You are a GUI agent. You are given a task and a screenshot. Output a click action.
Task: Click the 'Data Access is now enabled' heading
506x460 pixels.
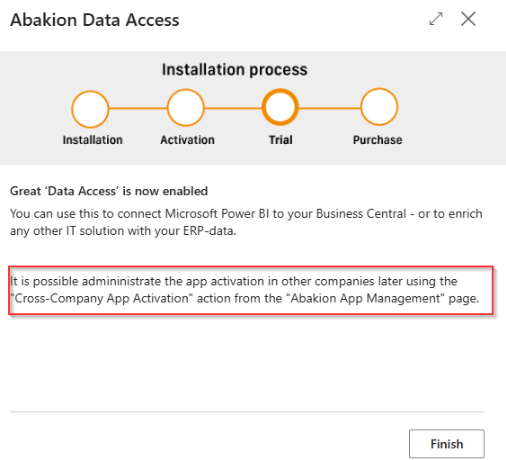(x=109, y=191)
